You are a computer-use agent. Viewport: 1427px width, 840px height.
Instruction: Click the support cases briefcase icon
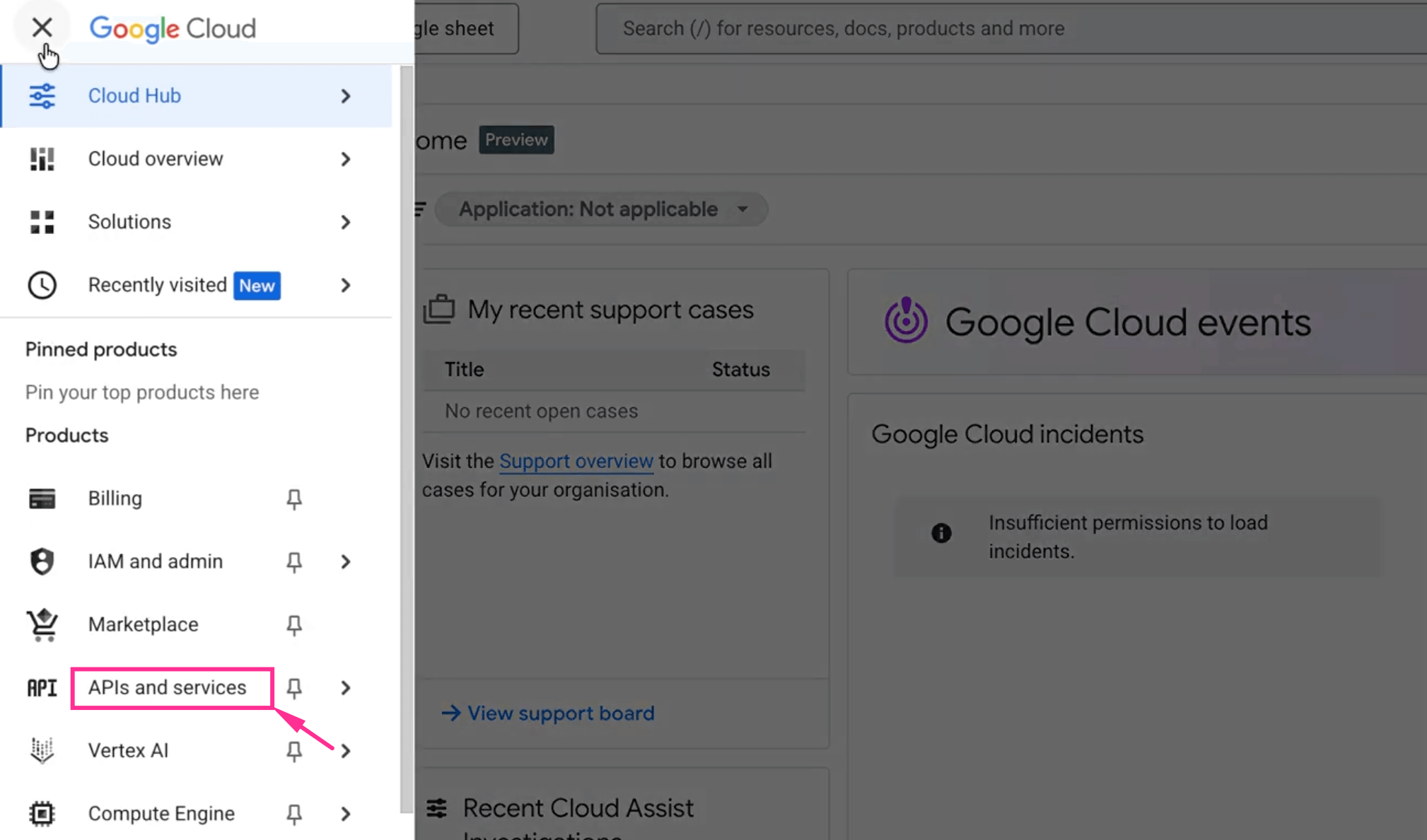coord(439,309)
